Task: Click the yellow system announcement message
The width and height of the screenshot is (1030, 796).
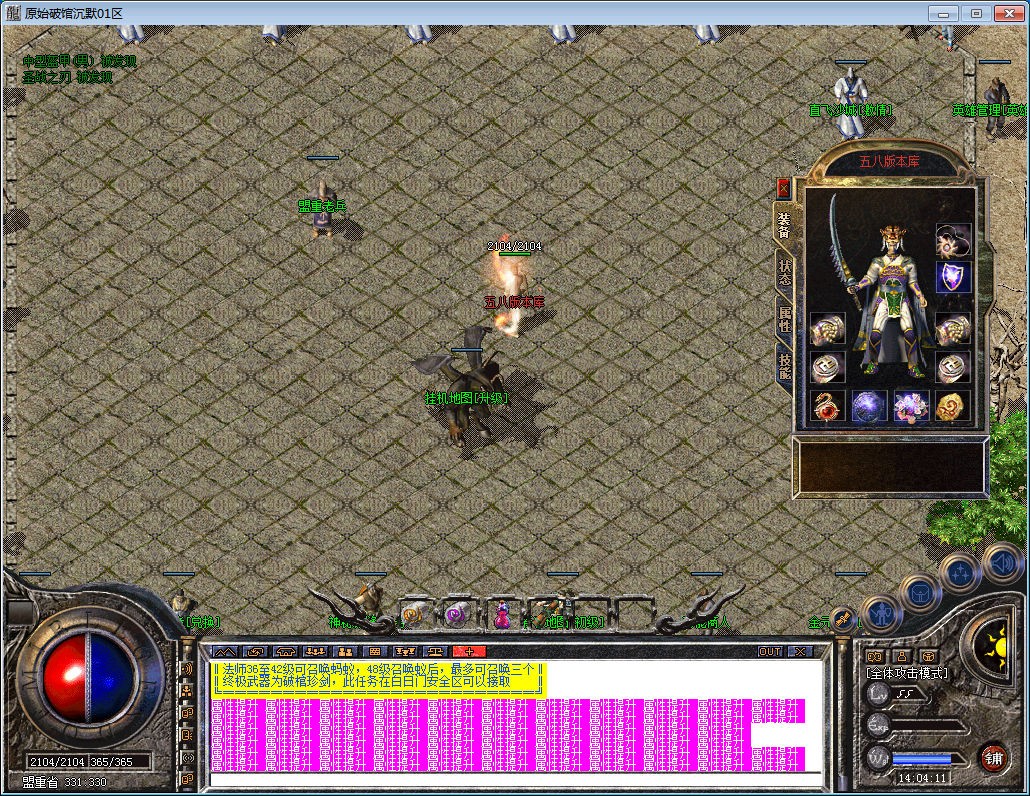Action: tap(379, 678)
